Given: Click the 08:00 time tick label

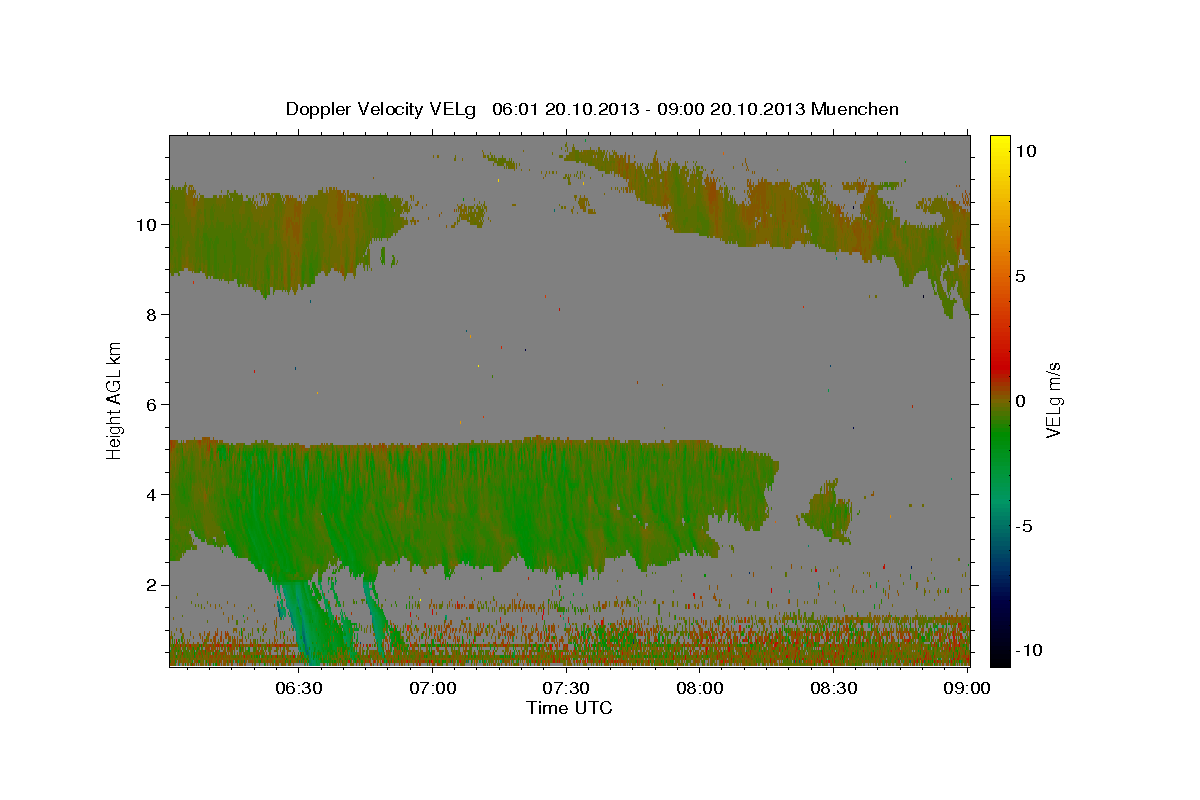Looking at the screenshot, I should pyautogui.click(x=700, y=689).
